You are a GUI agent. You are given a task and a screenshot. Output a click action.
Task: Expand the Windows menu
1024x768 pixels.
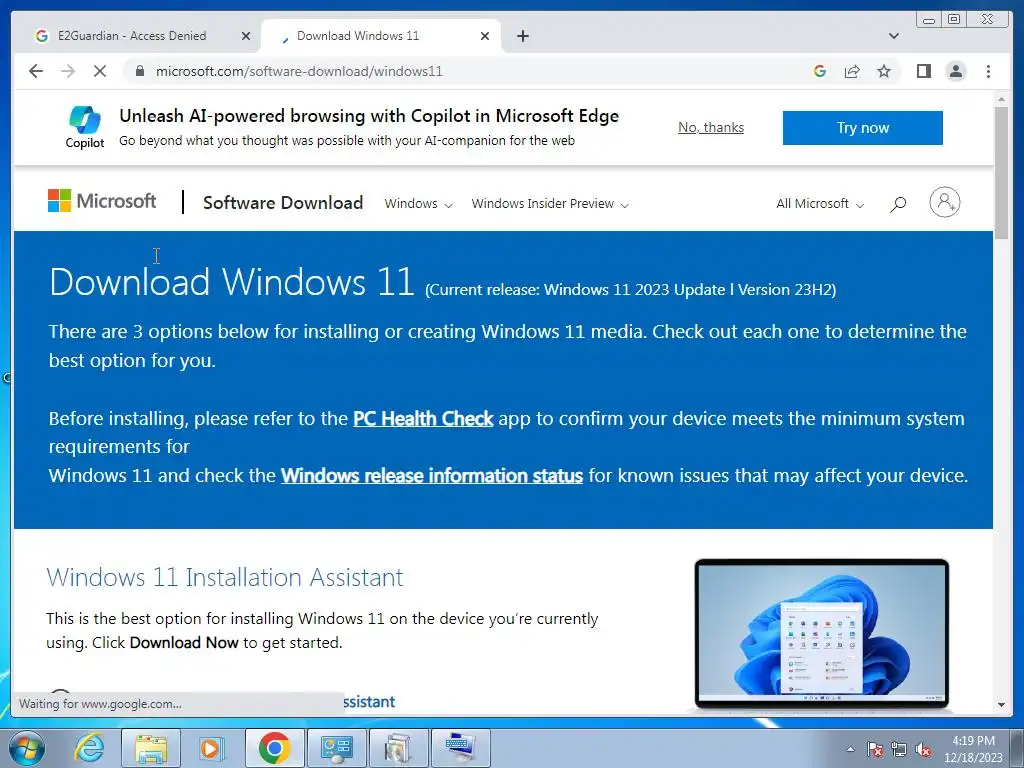click(419, 204)
